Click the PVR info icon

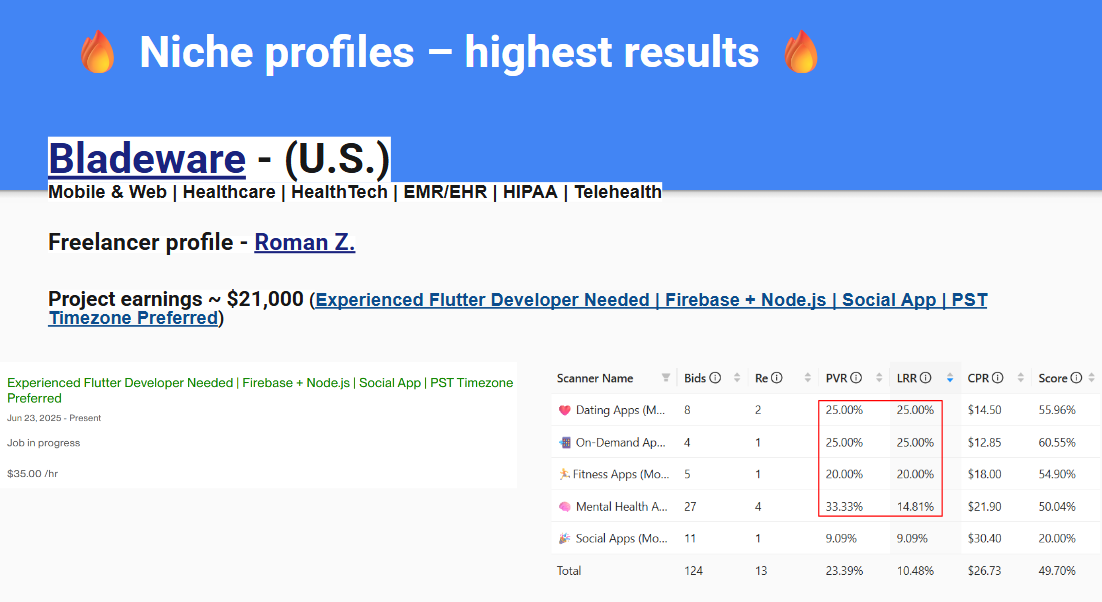[x=856, y=378]
